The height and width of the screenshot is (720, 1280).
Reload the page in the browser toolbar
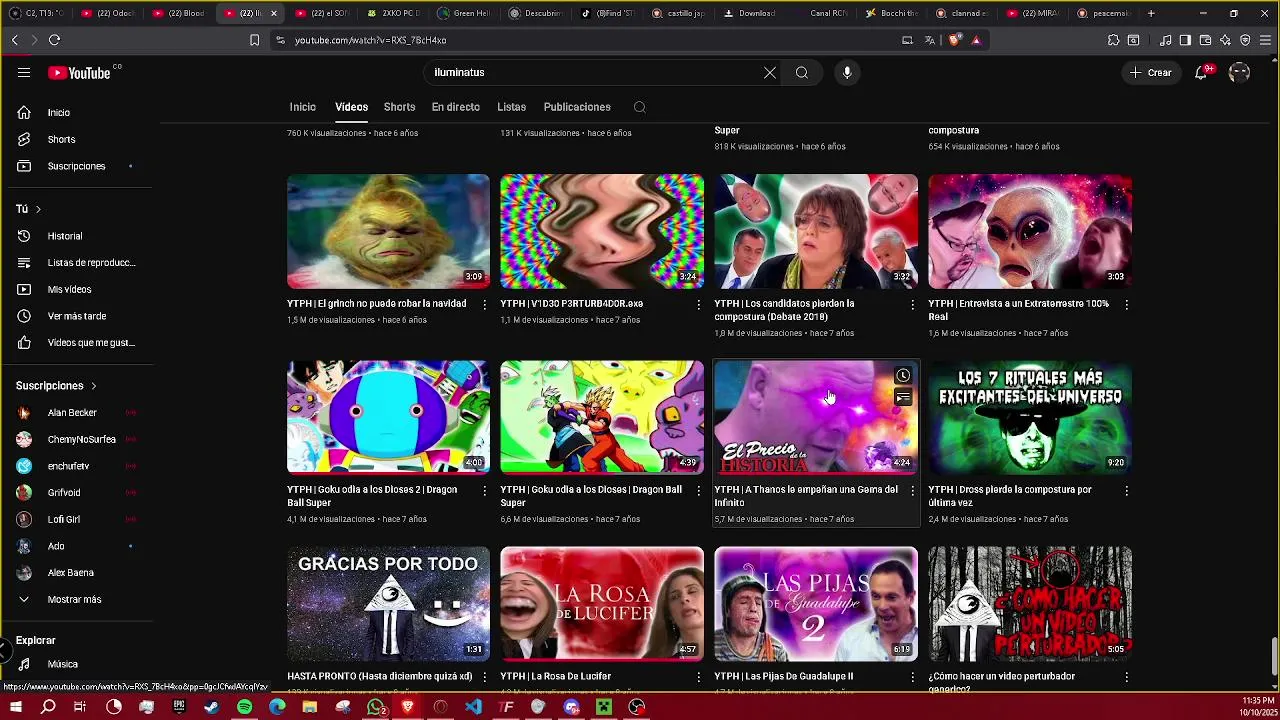click(54, 40)
